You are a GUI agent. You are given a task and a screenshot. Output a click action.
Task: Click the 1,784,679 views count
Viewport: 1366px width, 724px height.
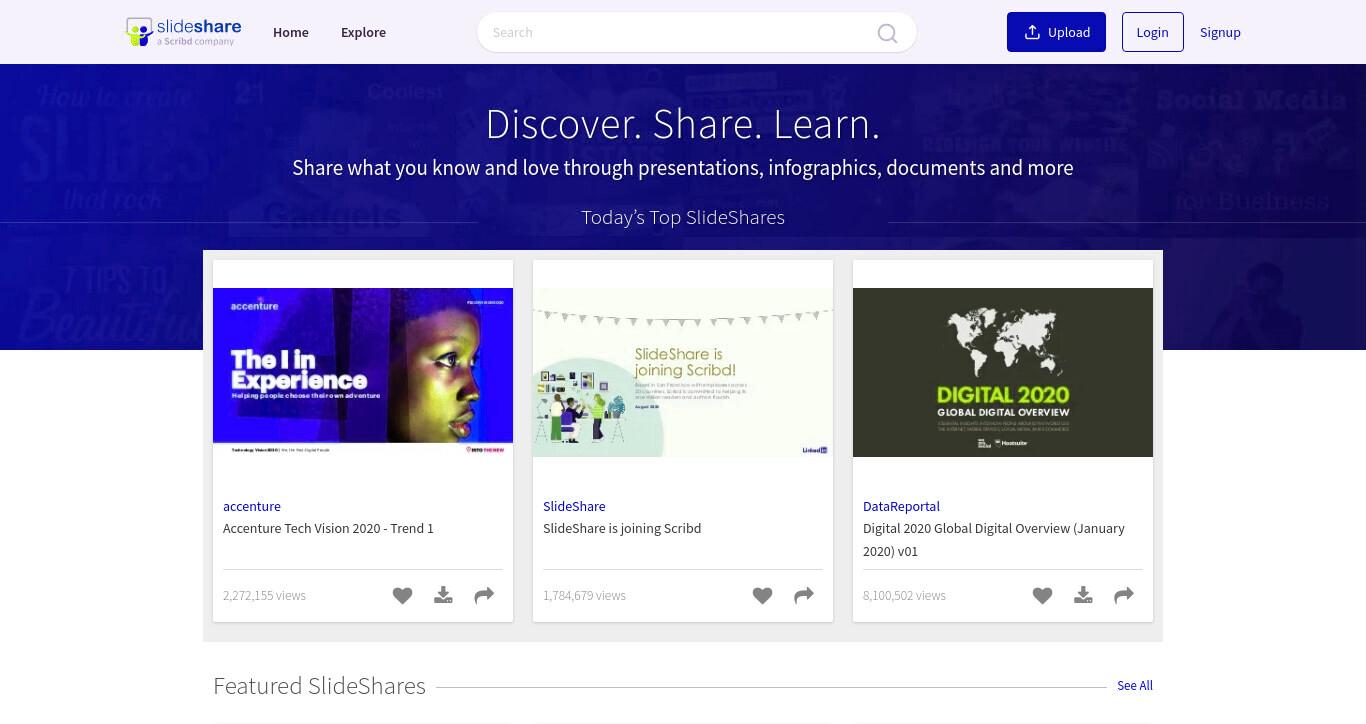(584, 595)
